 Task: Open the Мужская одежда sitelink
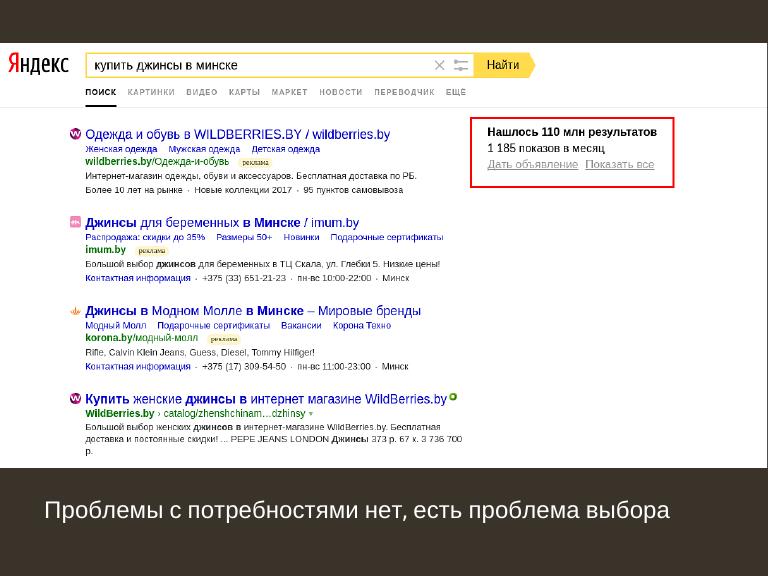204,149
